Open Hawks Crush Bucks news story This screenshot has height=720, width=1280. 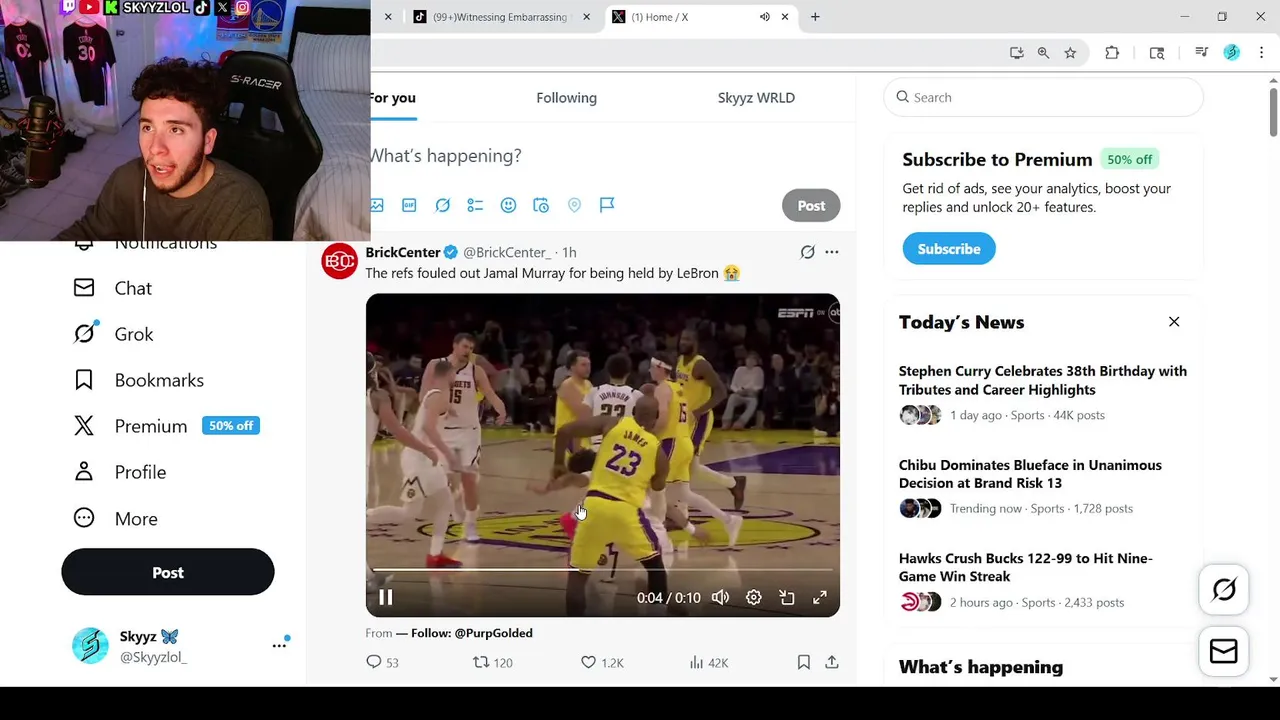click(x=1043, y=580)
